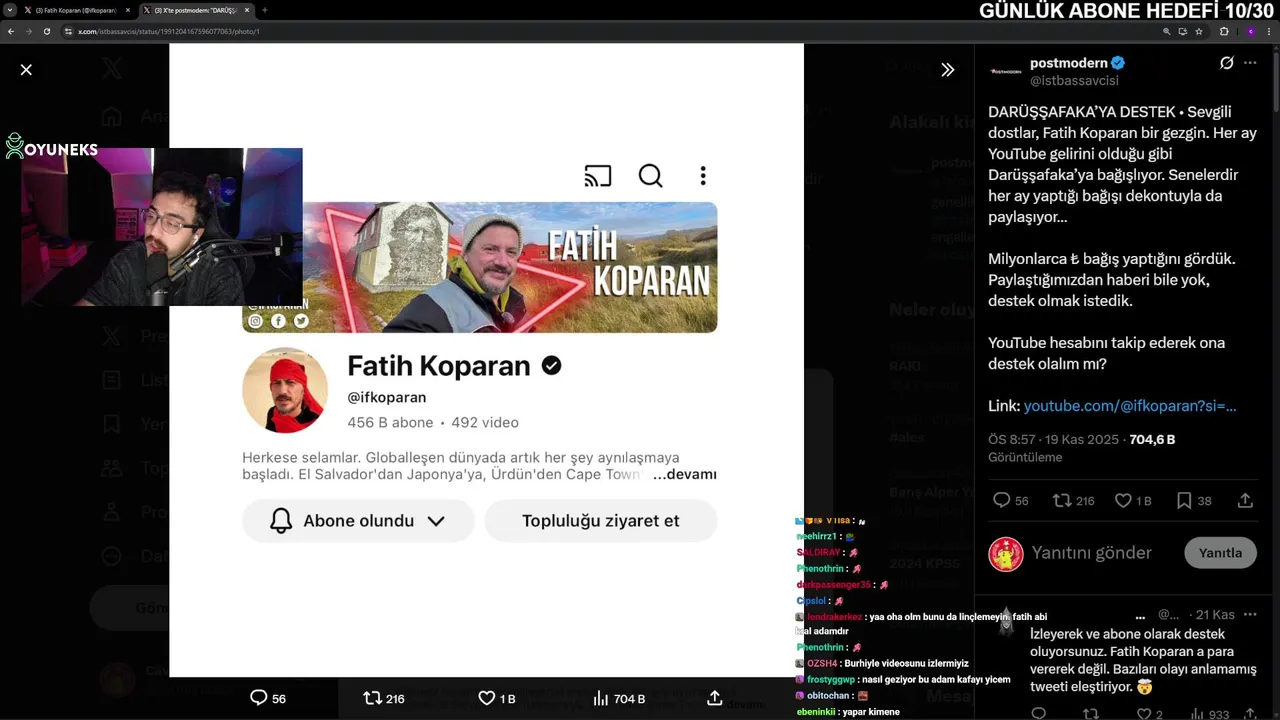Focus the 'Yanıtını gönder' reply field
The width and height of the screenshot is (1280, 720).
click(1092, 552)
